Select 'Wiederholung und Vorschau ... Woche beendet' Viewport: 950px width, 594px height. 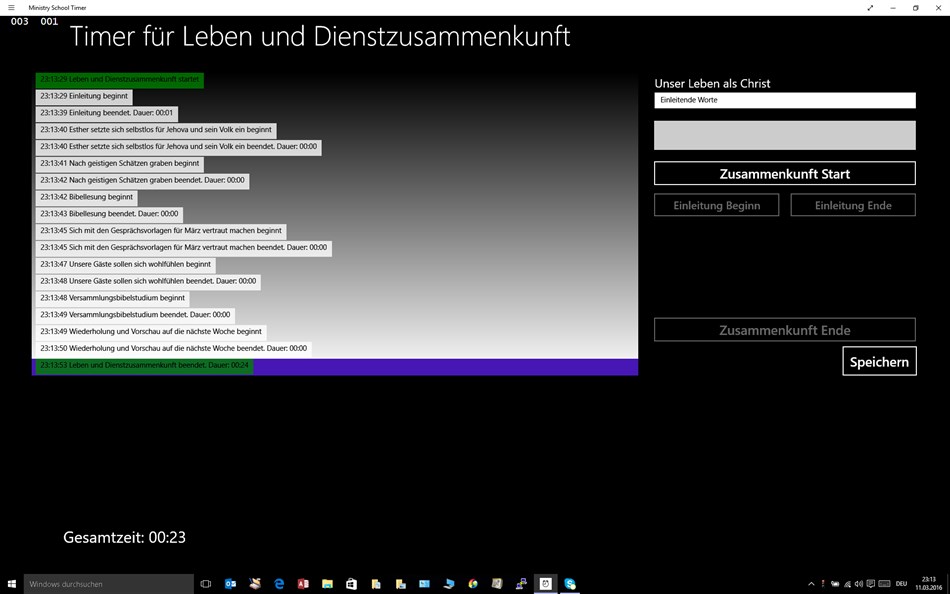[x=174, y=349]
